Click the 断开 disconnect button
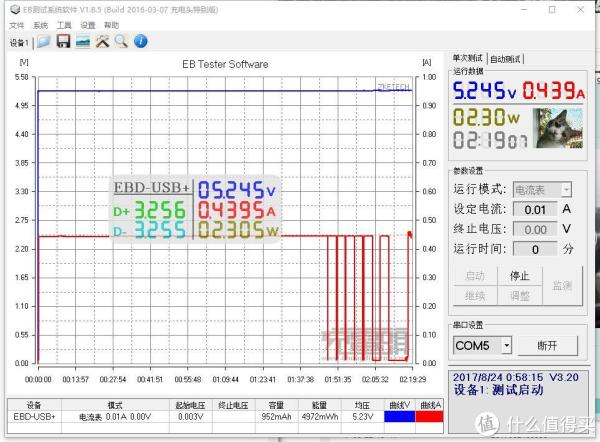Screen dimensions: 600x442 547,345
